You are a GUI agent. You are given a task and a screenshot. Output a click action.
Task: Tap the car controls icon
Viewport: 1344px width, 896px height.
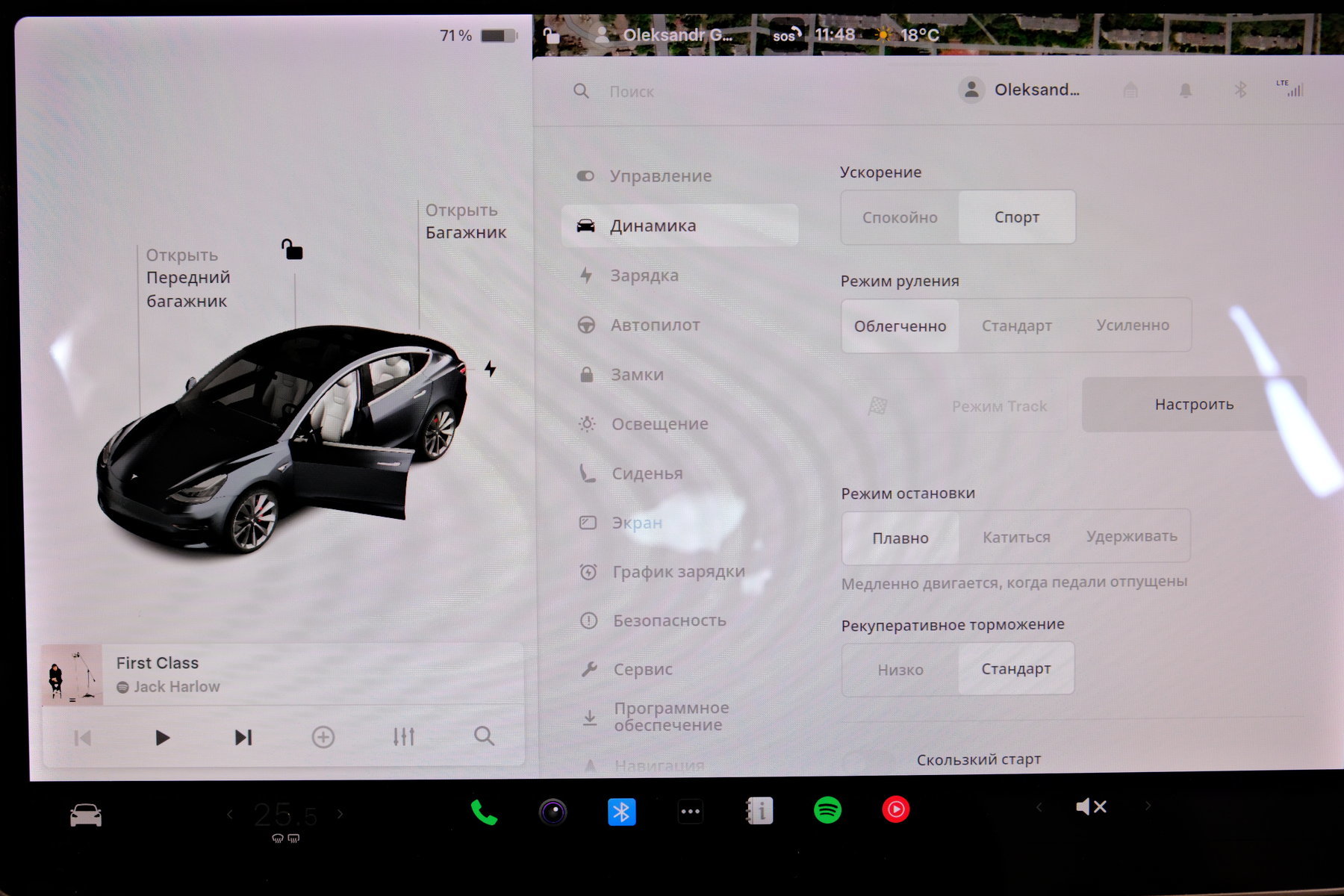click(x=86, y=815)
